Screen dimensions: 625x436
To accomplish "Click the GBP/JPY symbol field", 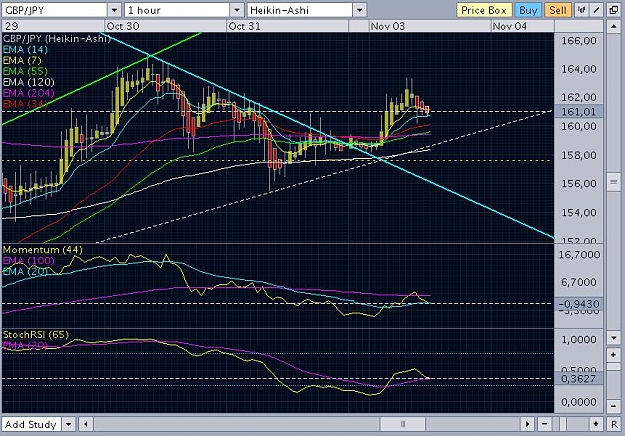I will tap(55, 10).
